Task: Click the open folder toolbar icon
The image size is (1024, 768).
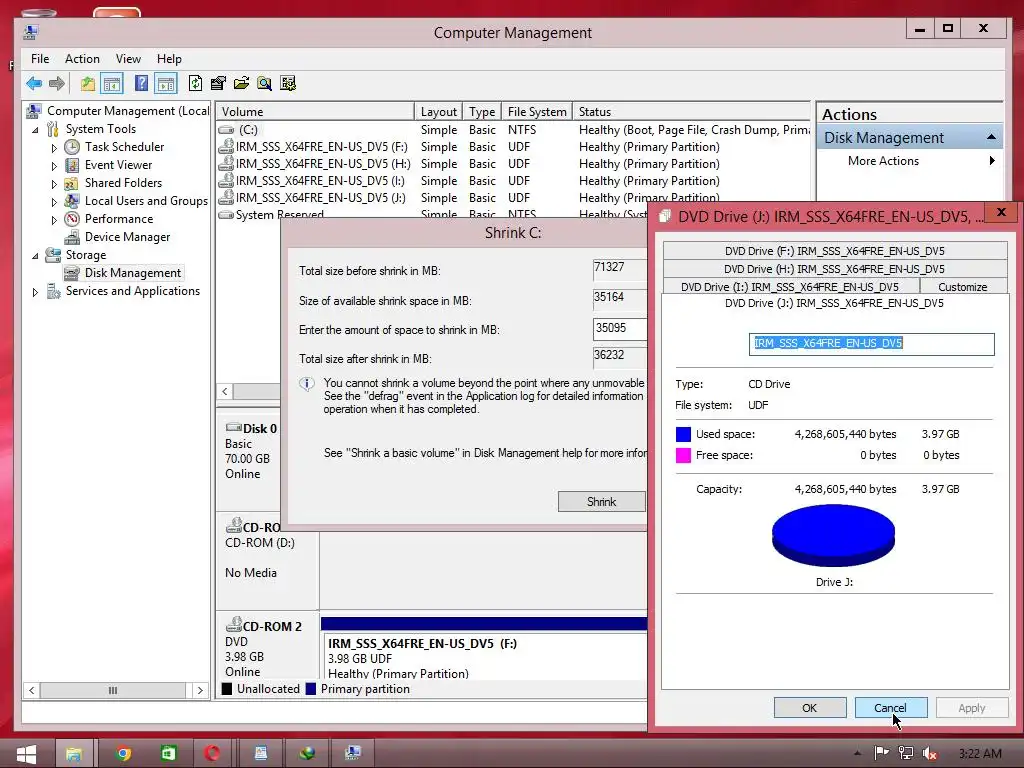Action: 241,84
